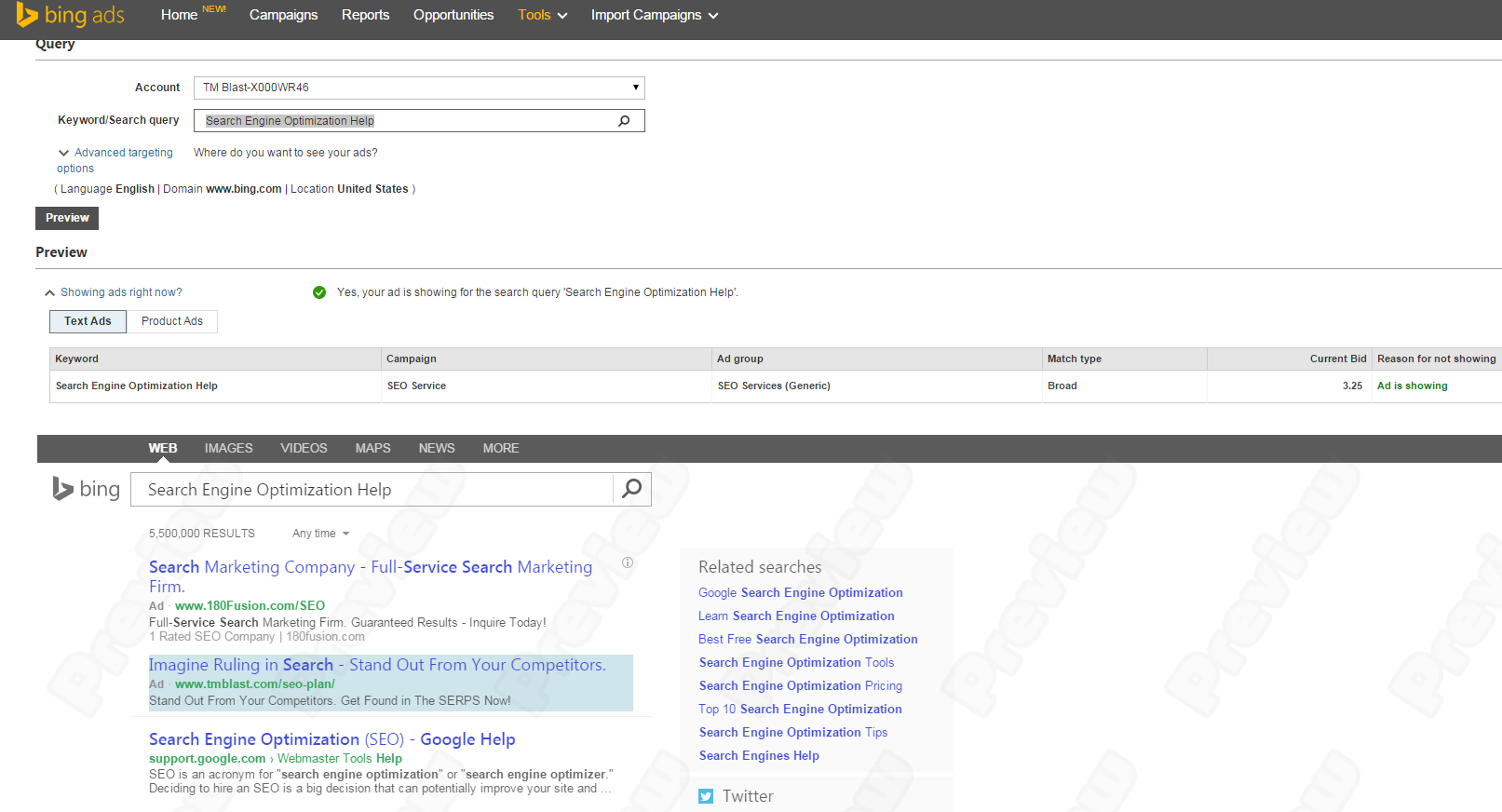
Task: Click related search Top 10 Search Engine Optimization
Action: point(800,710)
